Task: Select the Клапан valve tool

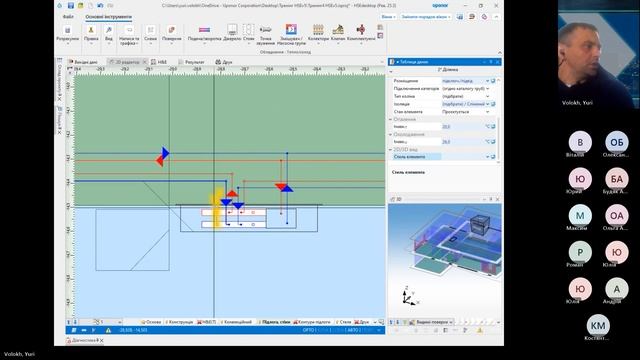Action: pyautogui.click(x=338, y=33)
